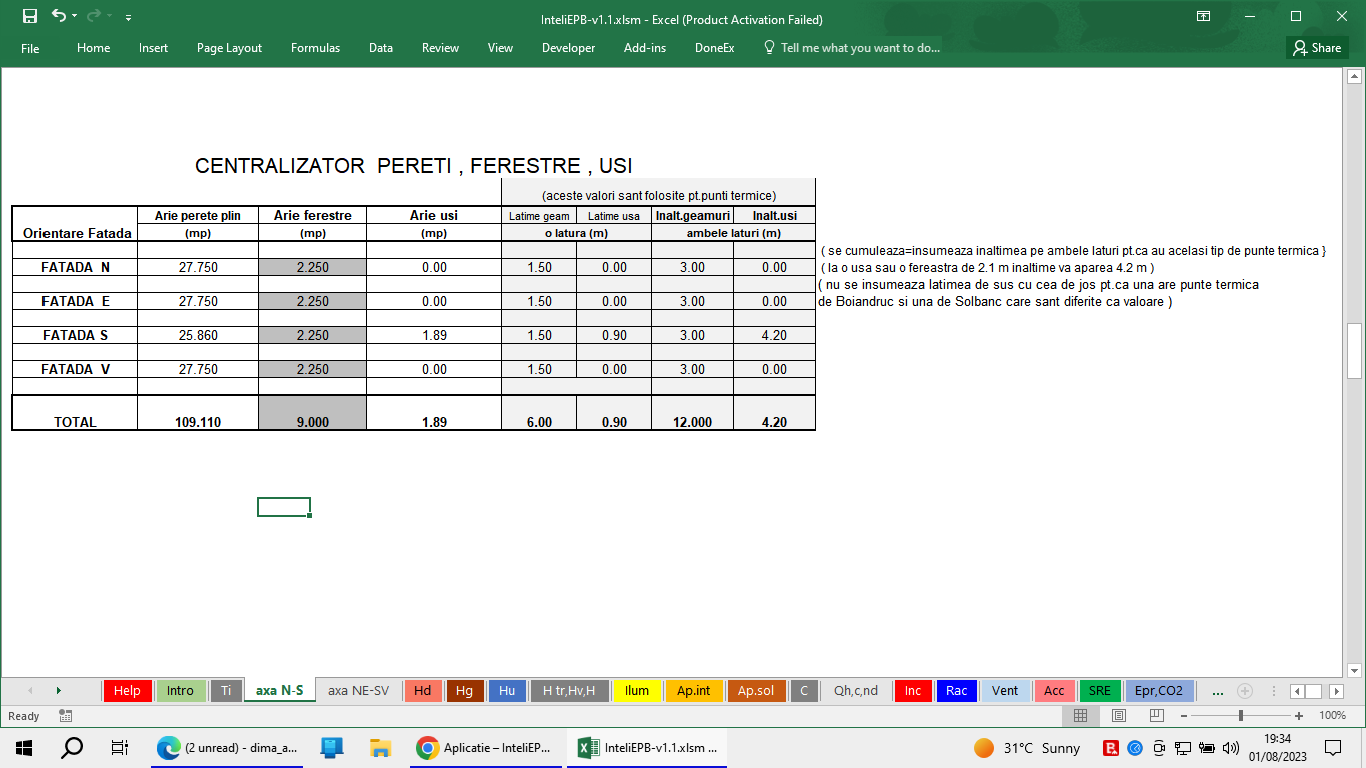Click the left sheet navigation arrow
Screen dimensions: 1366x768
pos(31,690)
